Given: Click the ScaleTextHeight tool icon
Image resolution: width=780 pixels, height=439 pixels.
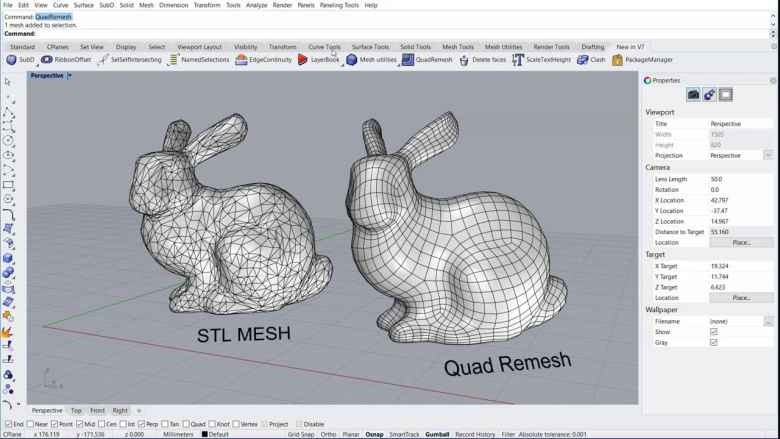Looking at the screenshot, I should (517, 60).
